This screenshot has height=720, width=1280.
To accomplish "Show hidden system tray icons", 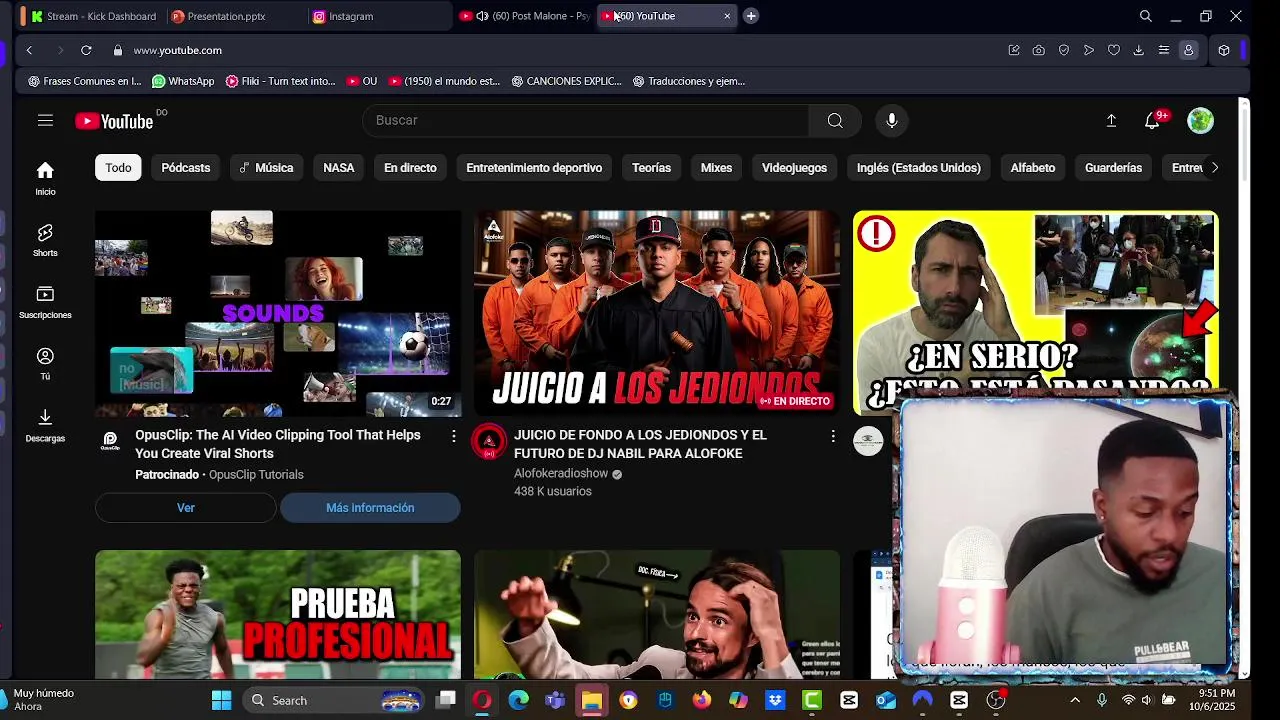I will [x=1075, y=700].
